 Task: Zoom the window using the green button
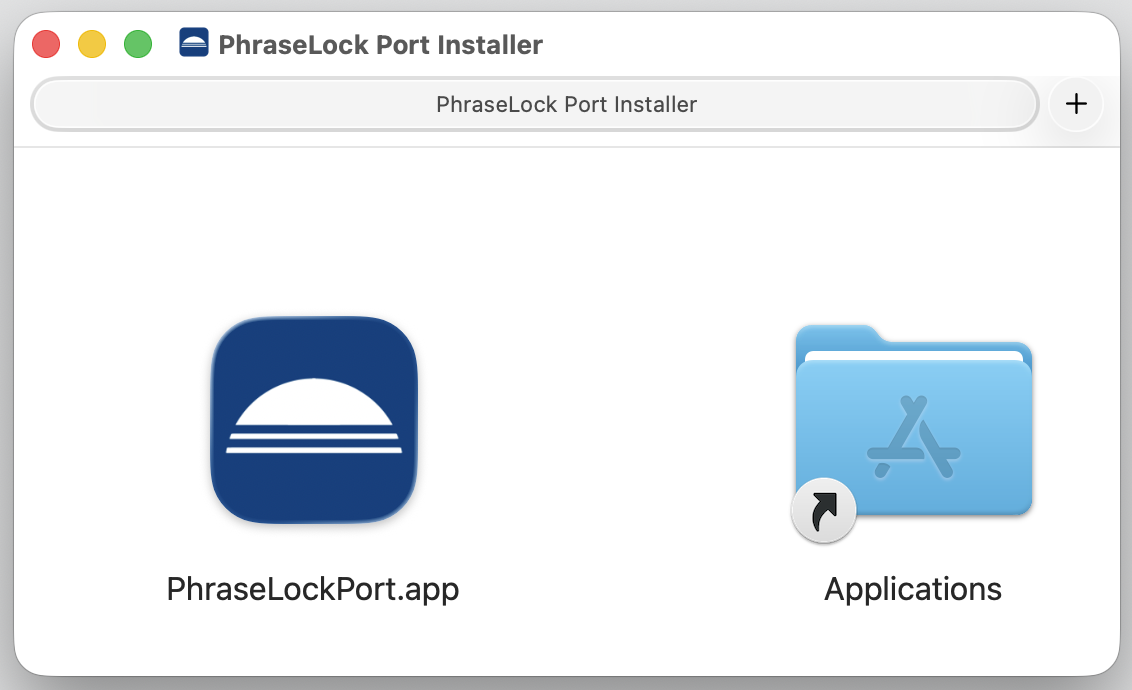[138, 44]
